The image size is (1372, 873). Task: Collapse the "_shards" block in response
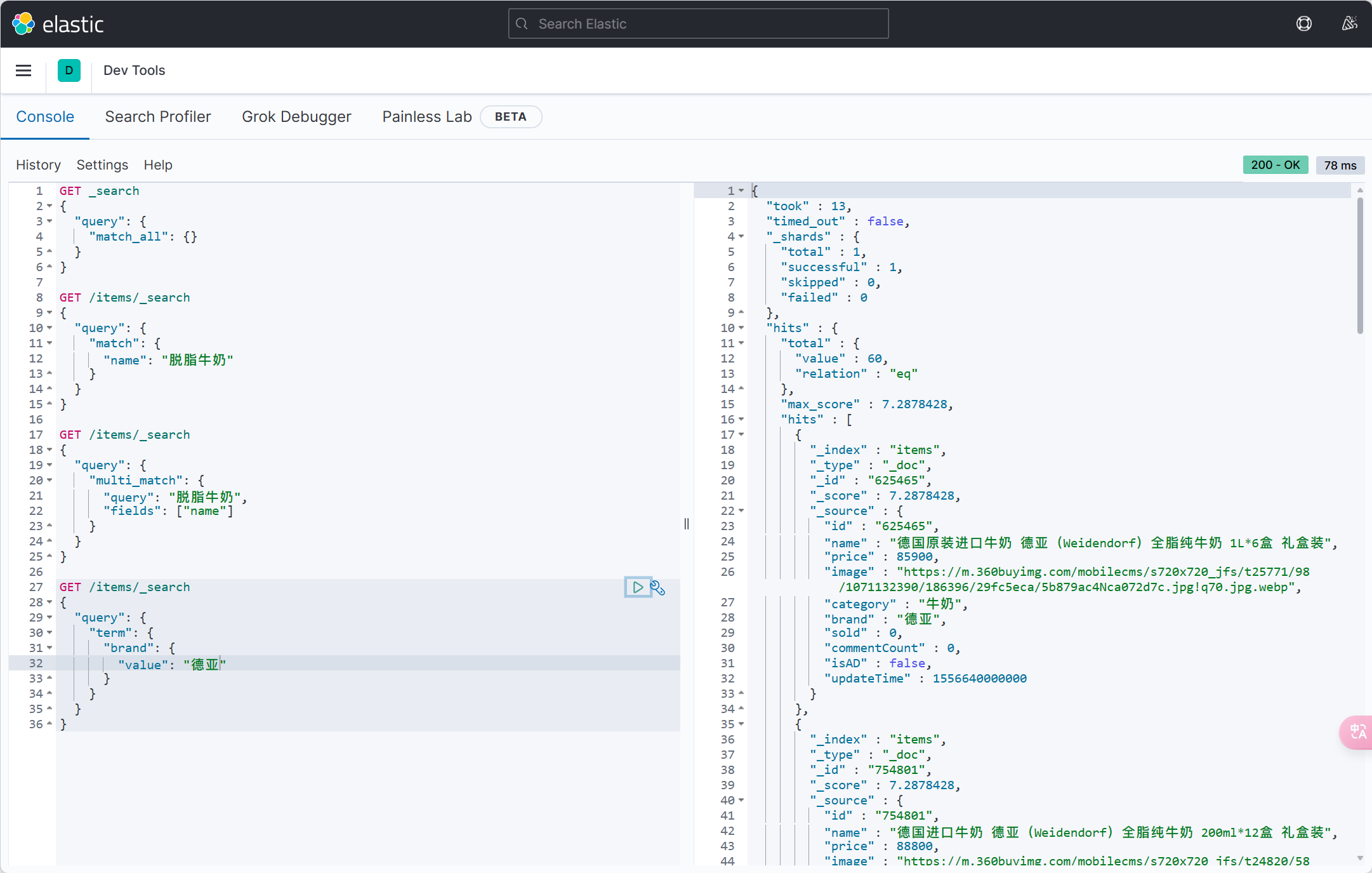pos(741,237)
